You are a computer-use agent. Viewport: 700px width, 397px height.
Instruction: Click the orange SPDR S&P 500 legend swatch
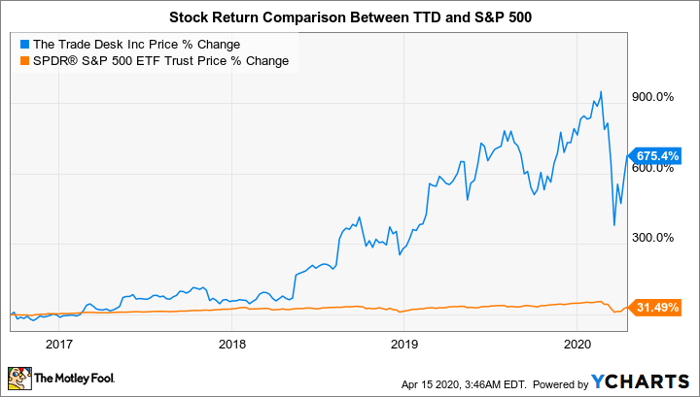coord(25,60)
